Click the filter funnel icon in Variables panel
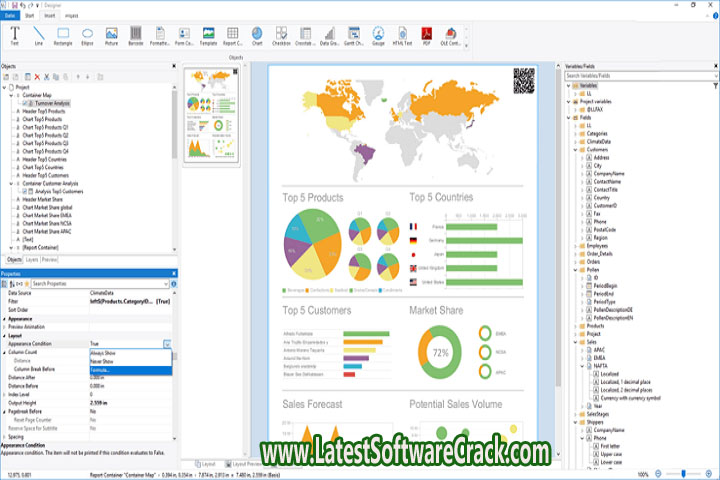The width and height of the screenshot is (720, 480). (715, 86)
